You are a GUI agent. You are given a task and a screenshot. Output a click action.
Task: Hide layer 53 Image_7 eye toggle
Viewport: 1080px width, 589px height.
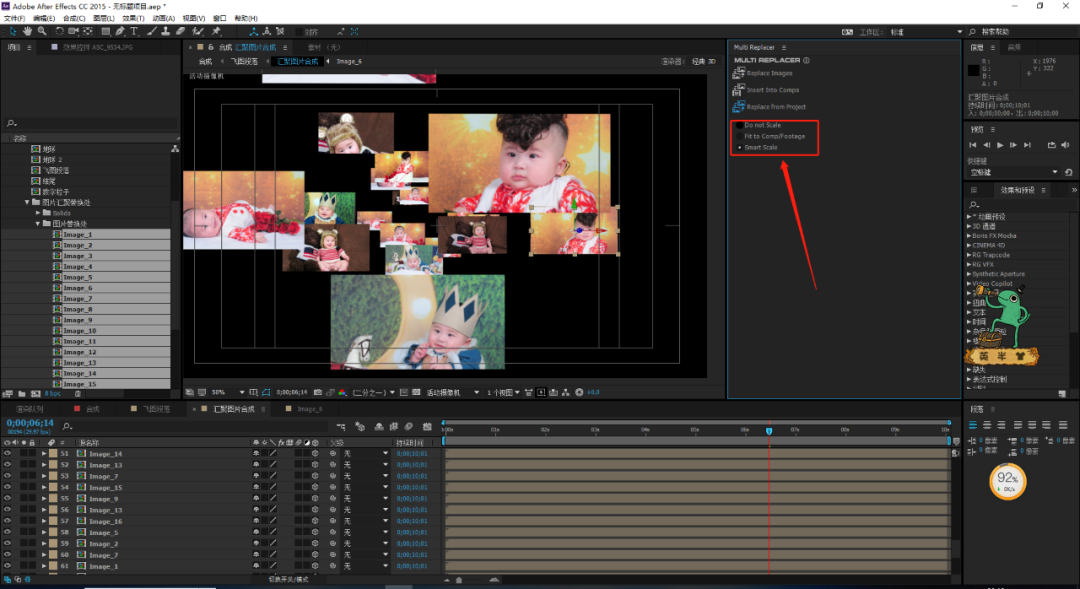[x=8, y=476]
